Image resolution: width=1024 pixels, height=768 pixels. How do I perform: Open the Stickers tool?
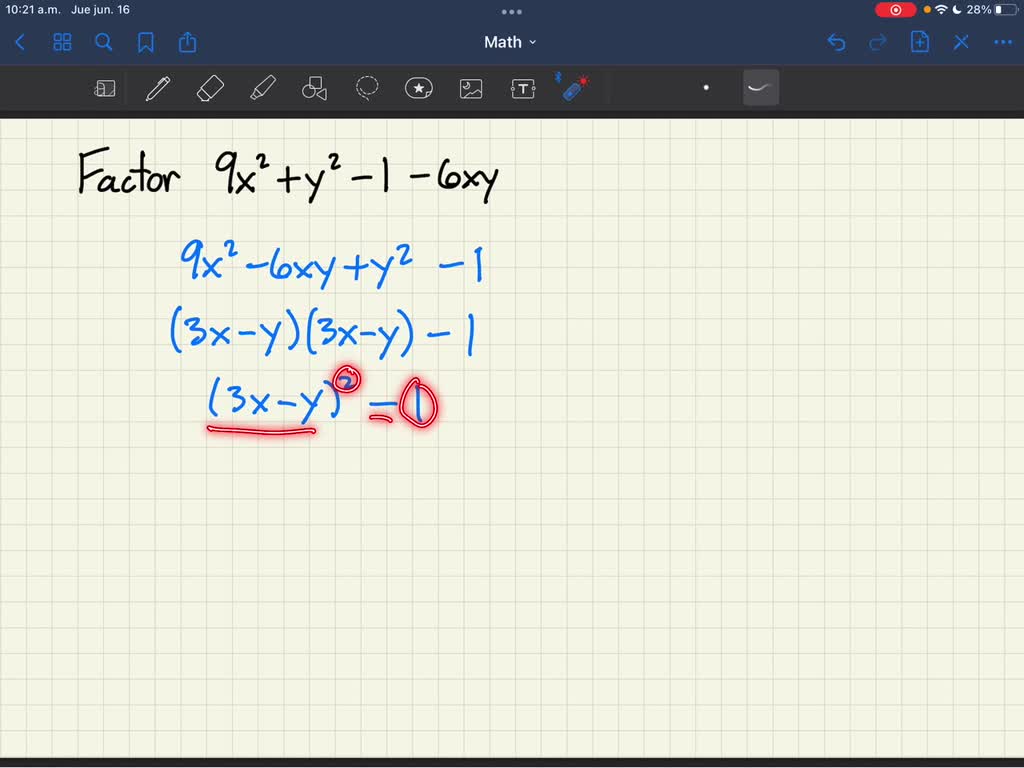[418, 88]
